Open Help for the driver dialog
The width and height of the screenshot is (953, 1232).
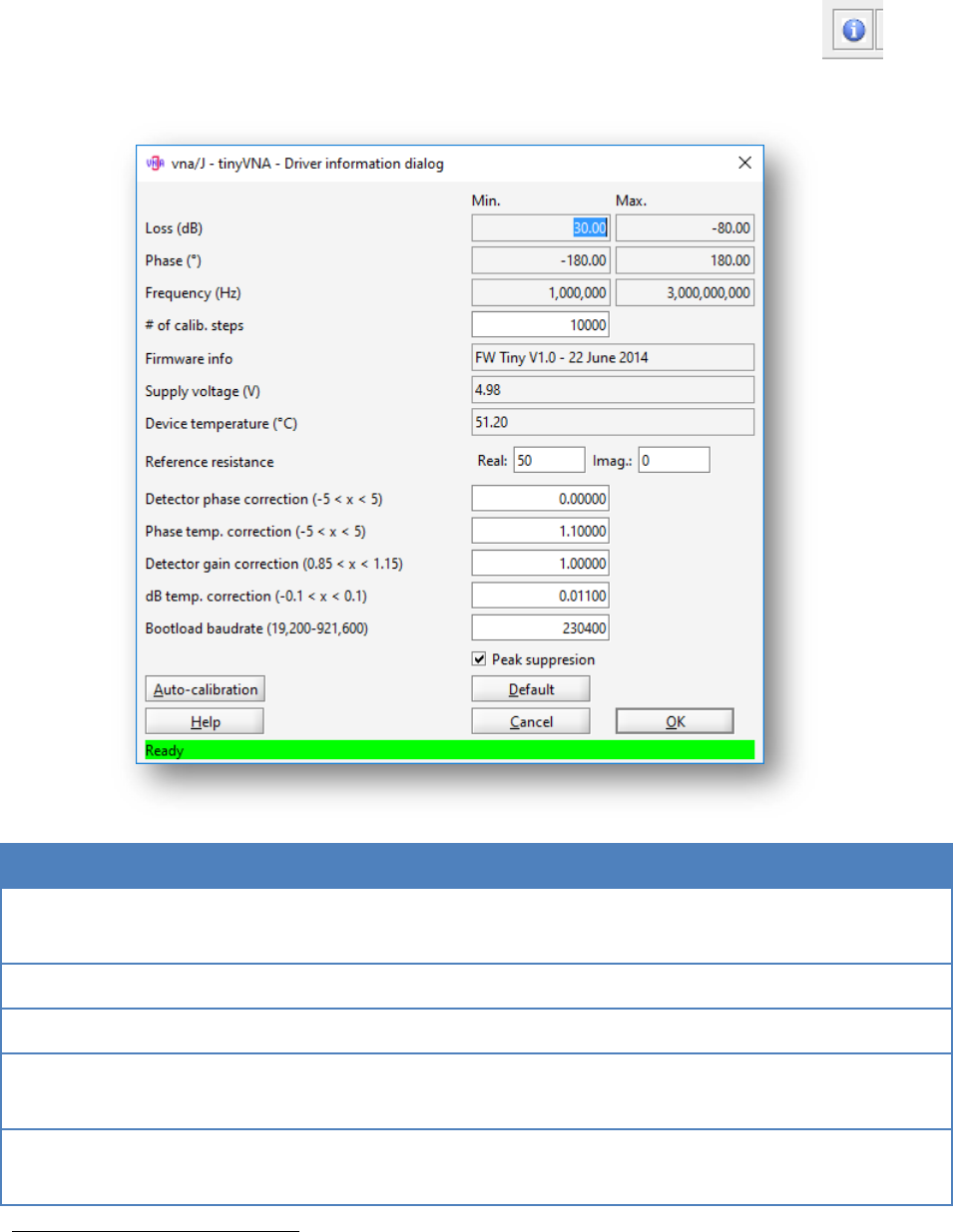(x=205, y=721)
